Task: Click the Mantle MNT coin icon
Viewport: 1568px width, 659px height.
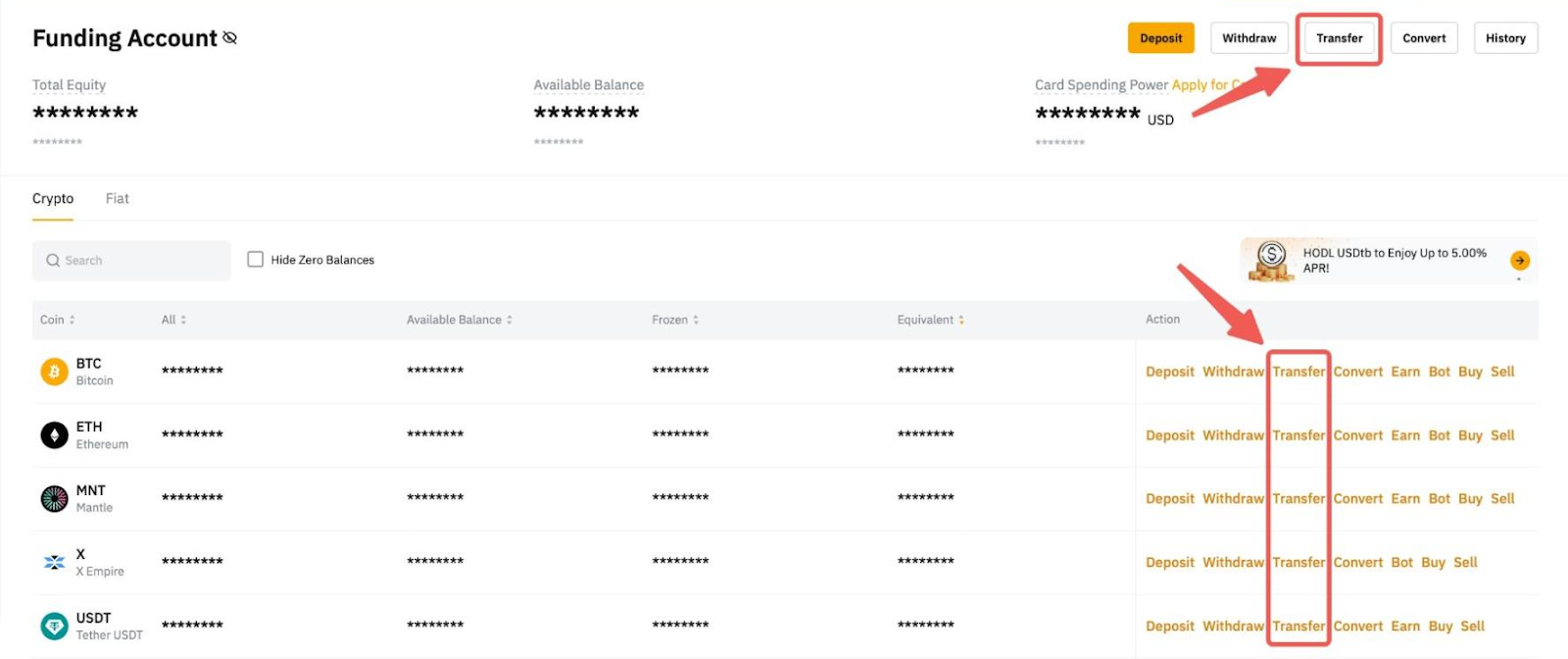Action: click(x=54, y=498)
